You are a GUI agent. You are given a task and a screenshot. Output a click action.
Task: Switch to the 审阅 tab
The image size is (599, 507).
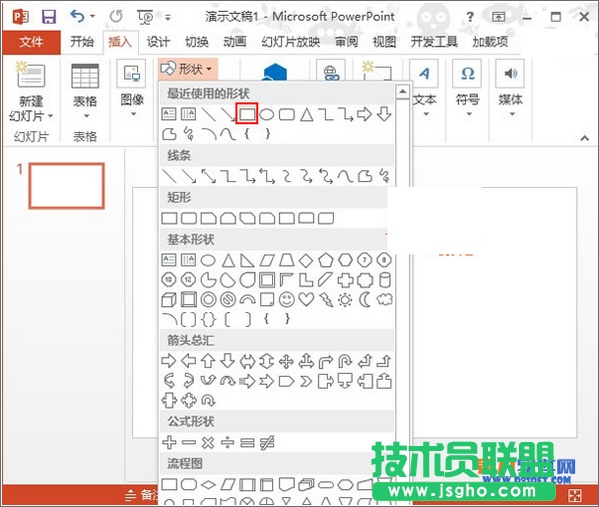pyautogui.click(x=346, y=41)
